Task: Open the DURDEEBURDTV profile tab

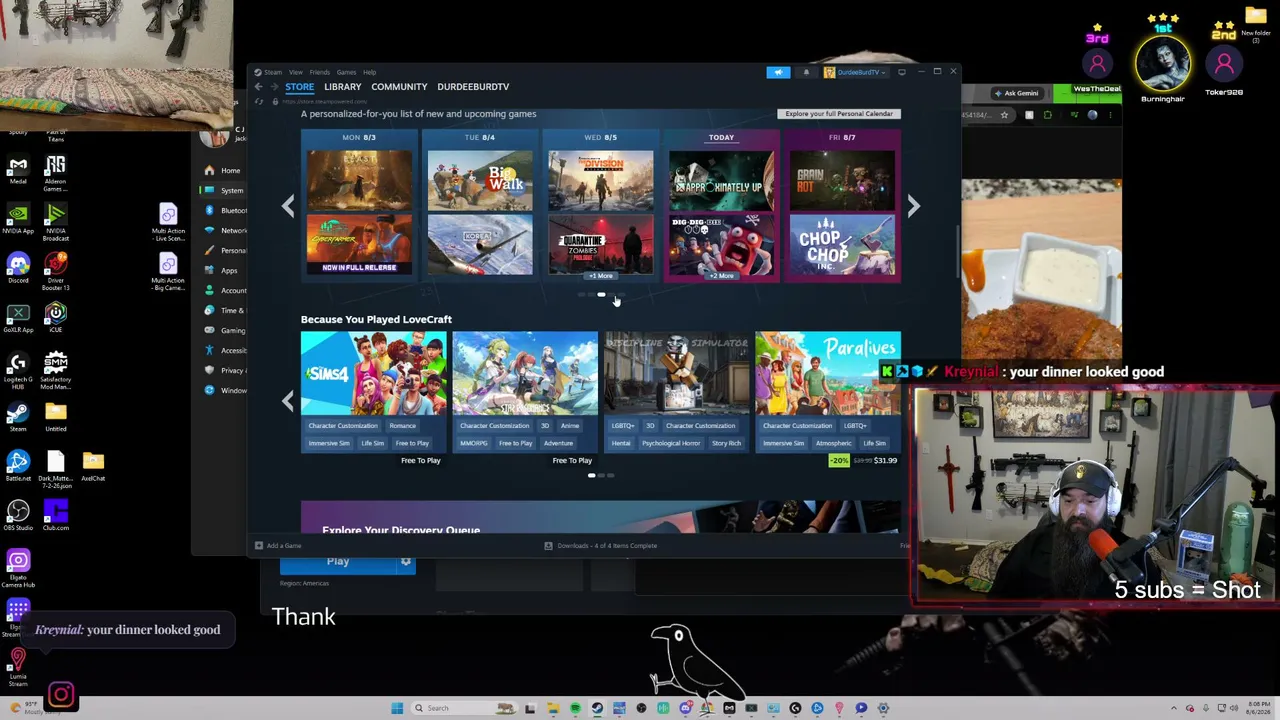Action: pos(473,87)
